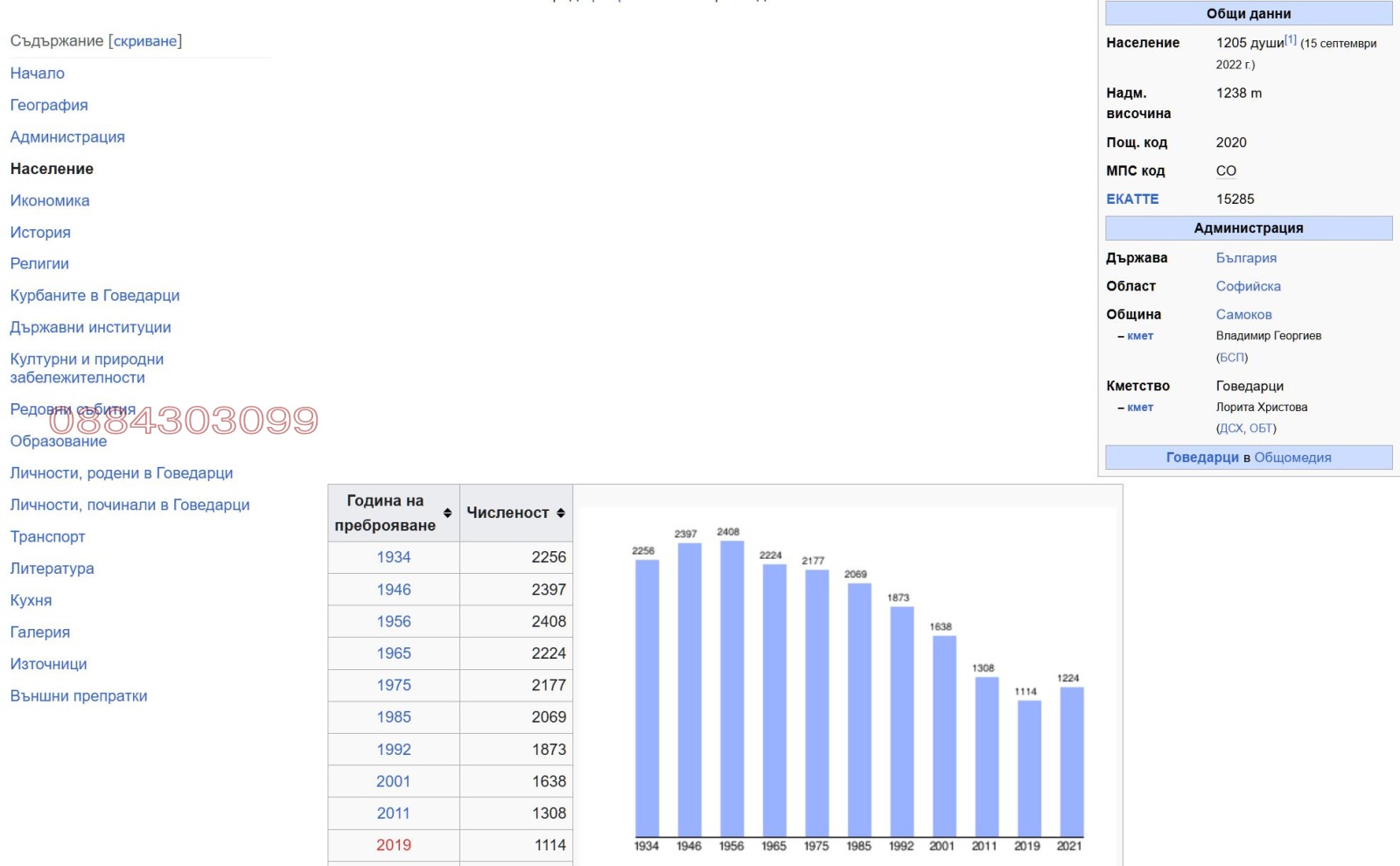Image resolution: width=1400 pixels, height=866 pixels.
Task: Follow the Софийска province link
Action: (1248, 286)
